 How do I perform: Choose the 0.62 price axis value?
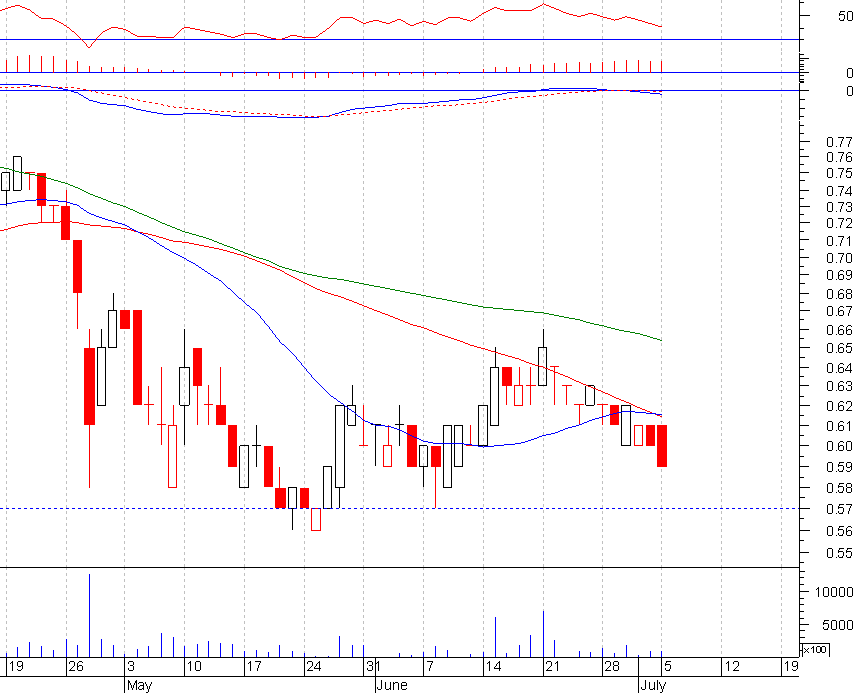839,406
